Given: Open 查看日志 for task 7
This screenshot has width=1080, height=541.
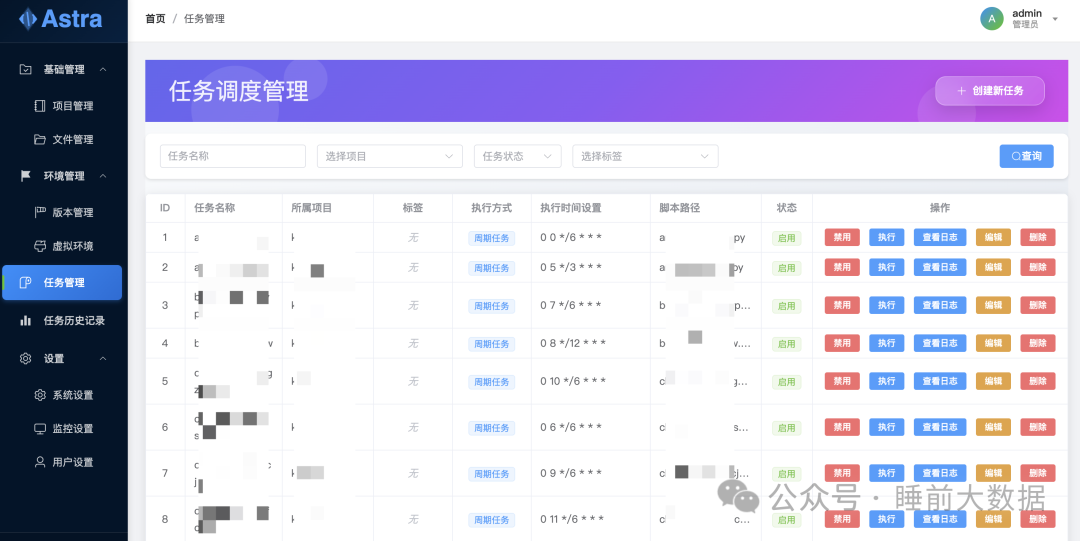Looking at the screenshot, I should pyautogui.click(x=939, y=473).
